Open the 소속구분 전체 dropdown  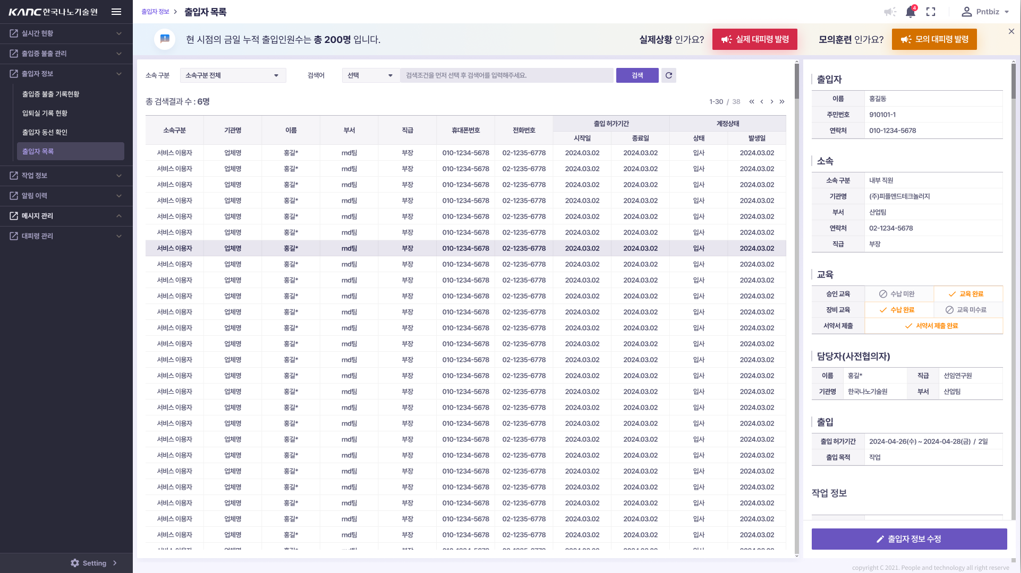coord(232,75)
